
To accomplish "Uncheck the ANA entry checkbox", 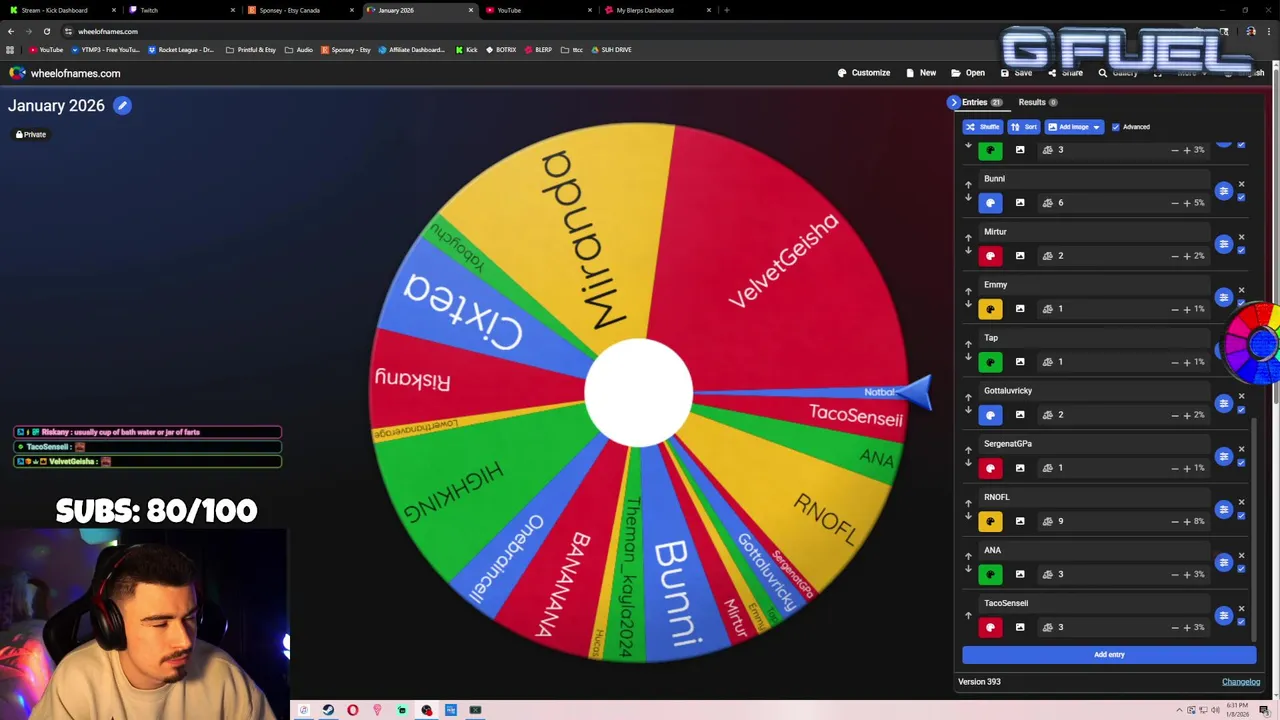I will [x=1241, y=568].
